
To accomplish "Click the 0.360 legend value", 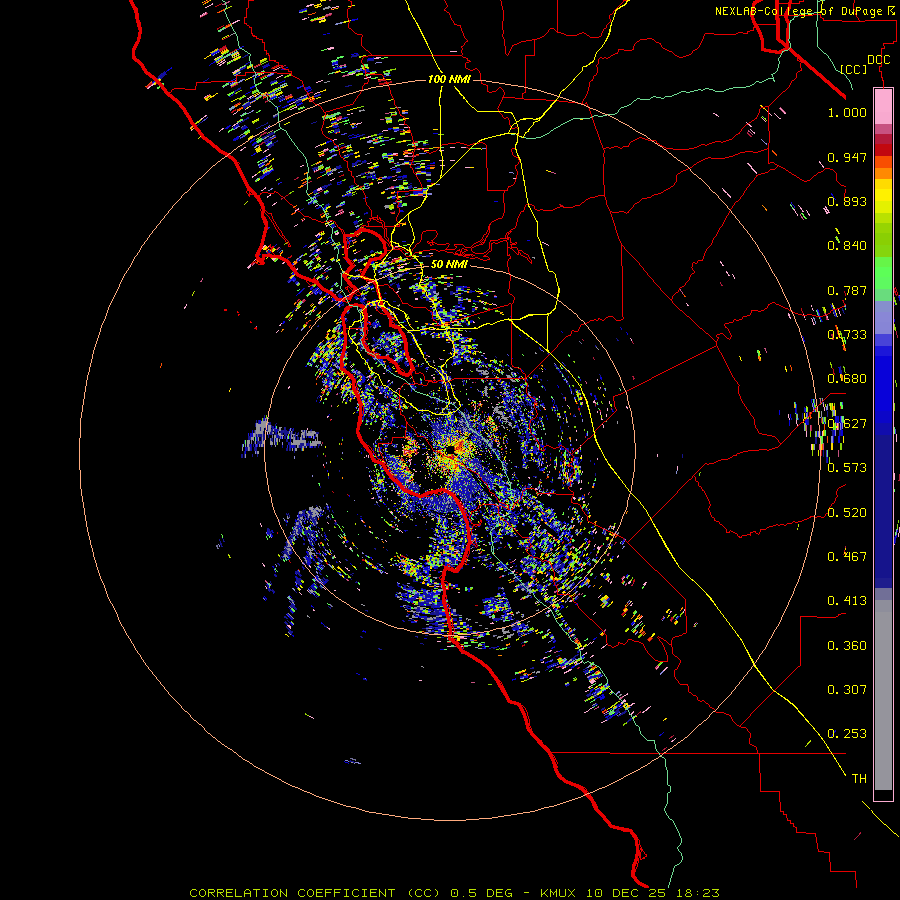I will (847, 646).
